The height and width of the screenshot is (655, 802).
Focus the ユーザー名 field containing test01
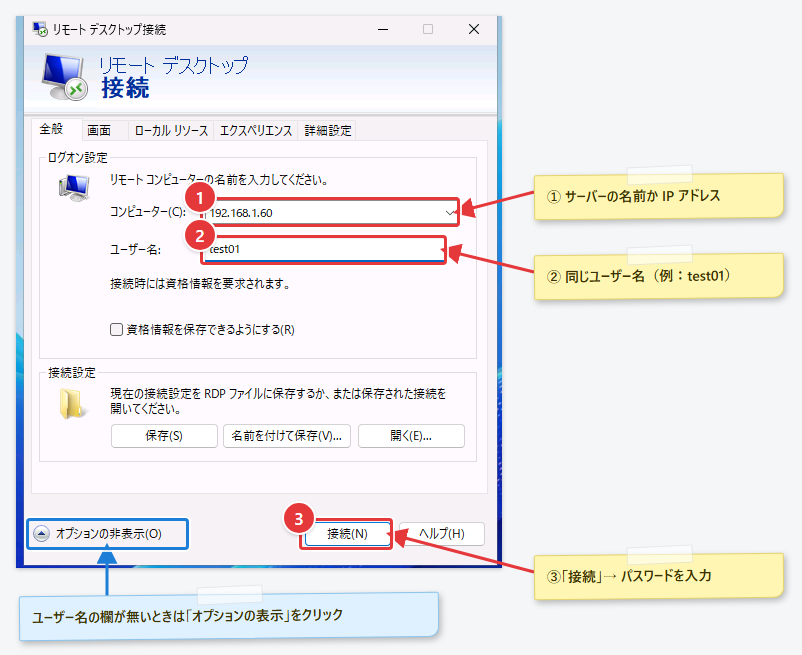point(324,250)
